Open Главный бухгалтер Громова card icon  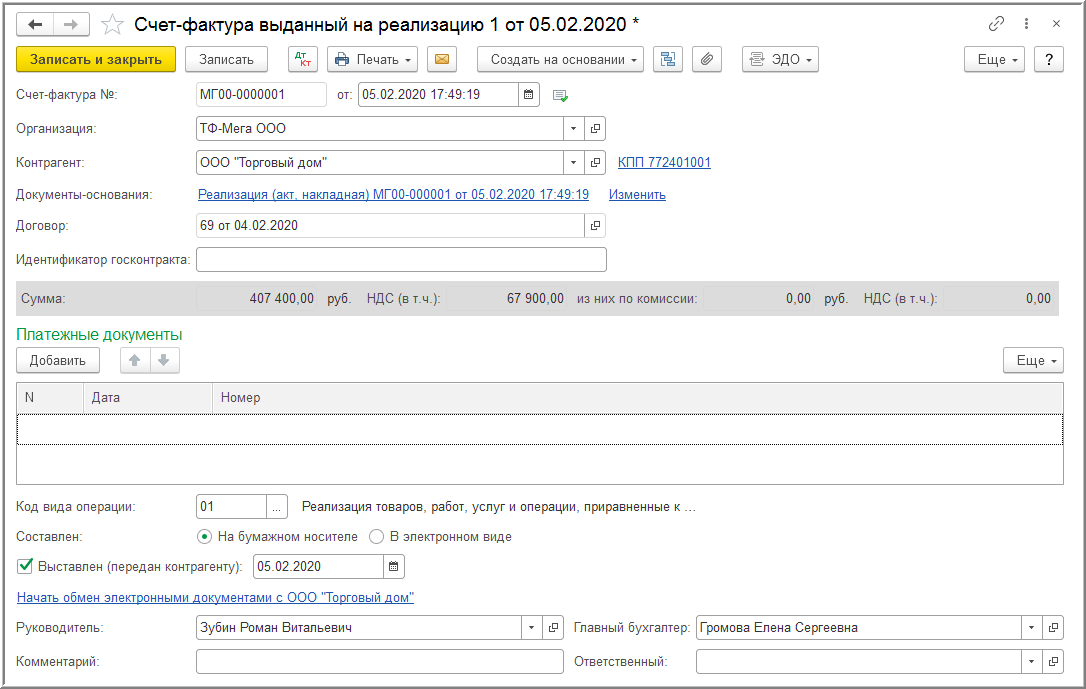1053,627
